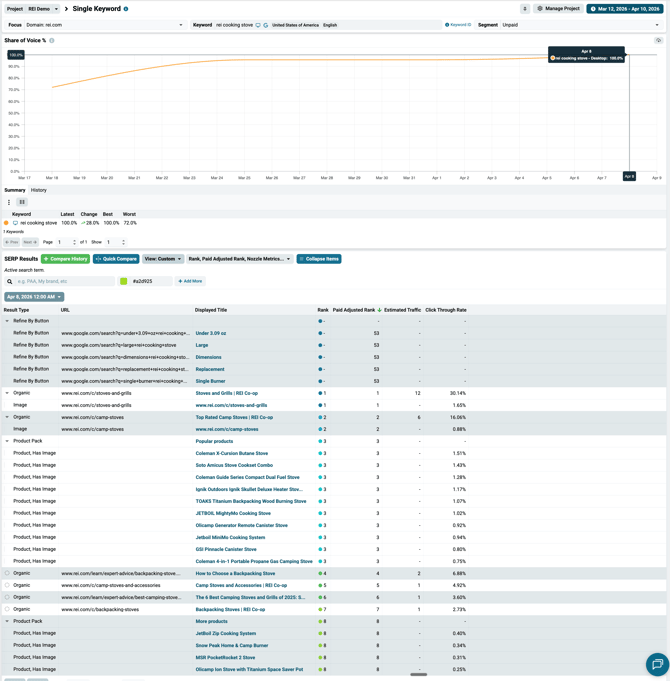Open the chat support widget
This screenshot has width=670, height=681.
[x=656, y=664]
